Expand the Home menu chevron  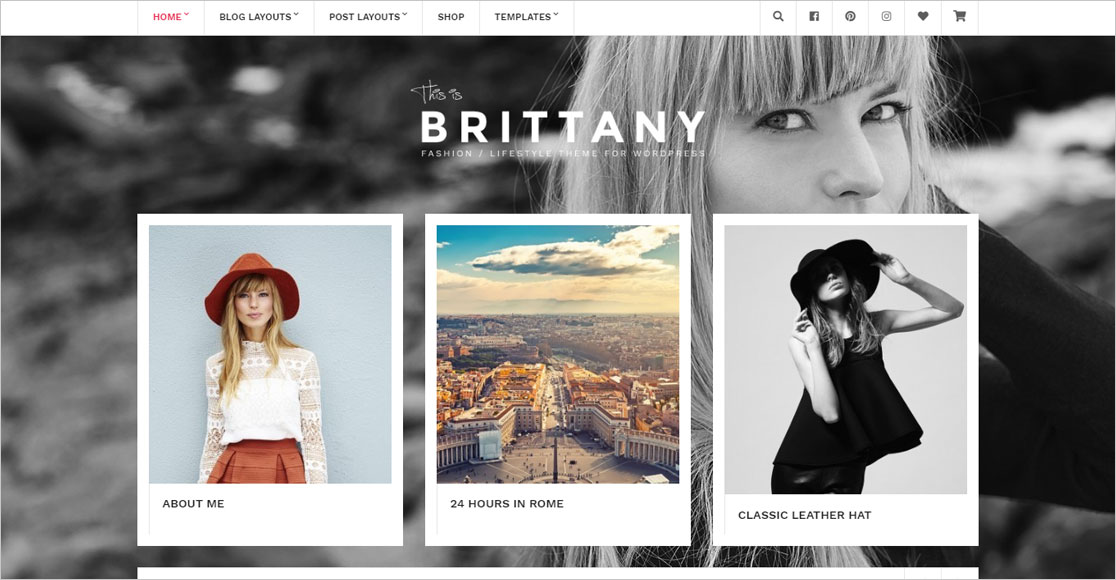tap(186, 14)
